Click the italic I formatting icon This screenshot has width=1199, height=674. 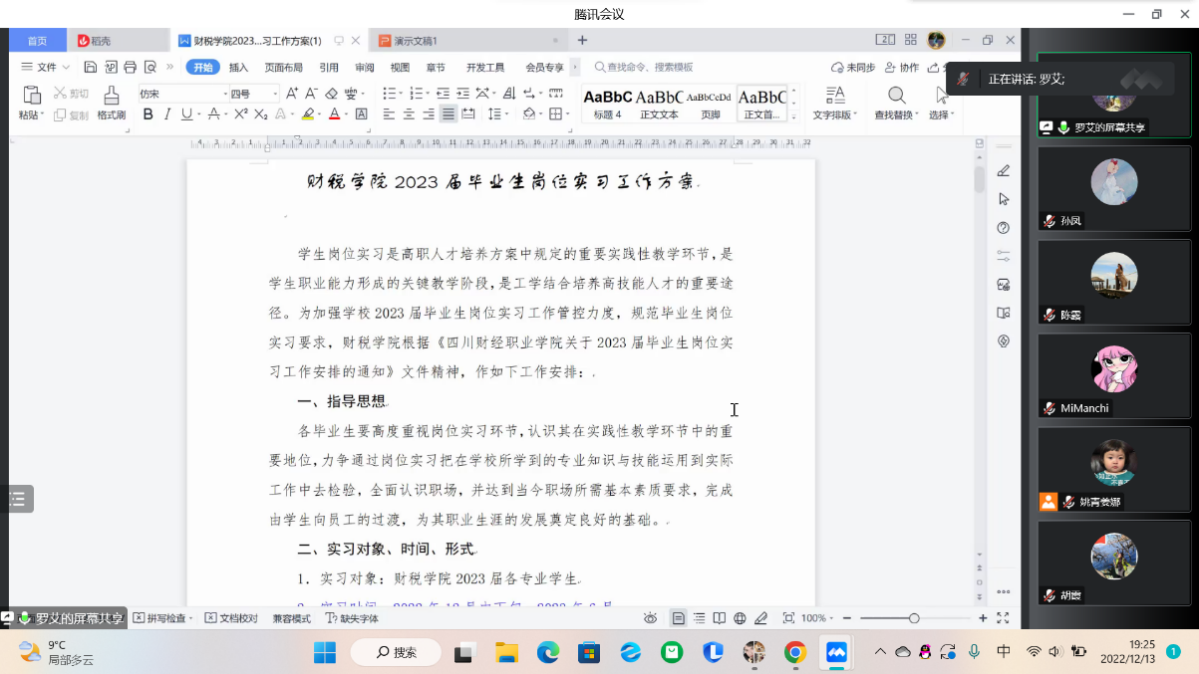pyautogui.click(x=167, y=115)
